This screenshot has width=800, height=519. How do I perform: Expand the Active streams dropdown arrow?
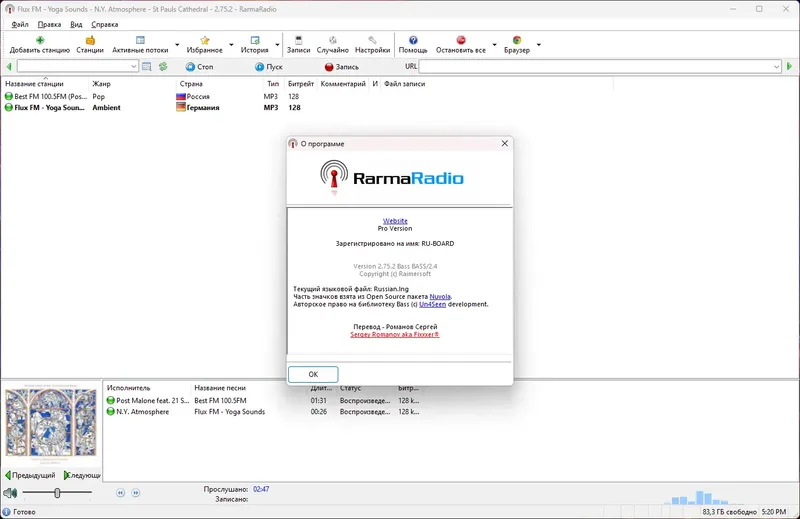point(177,45)
